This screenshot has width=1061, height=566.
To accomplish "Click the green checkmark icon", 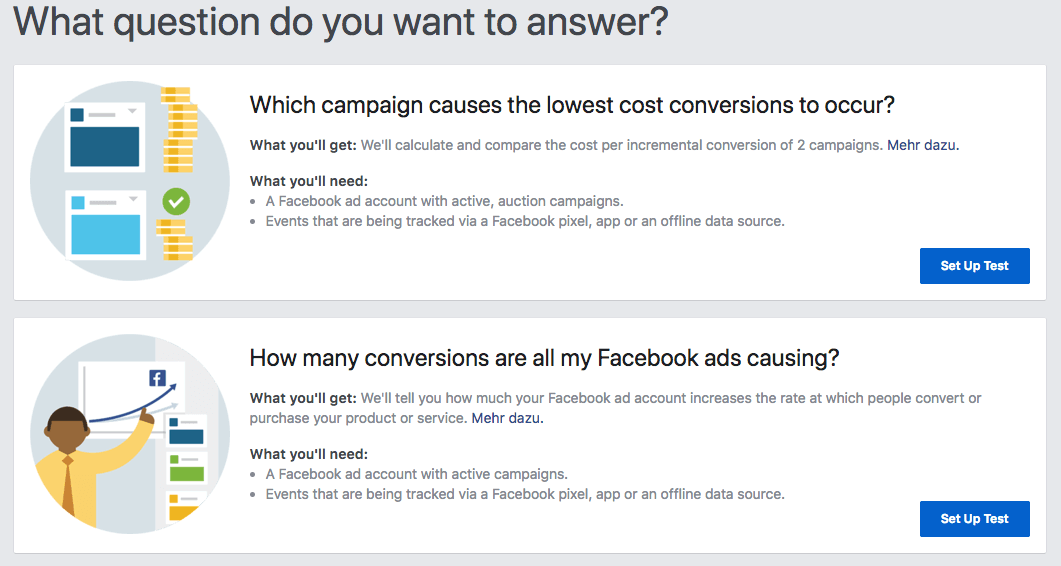I will pos(176,202).
